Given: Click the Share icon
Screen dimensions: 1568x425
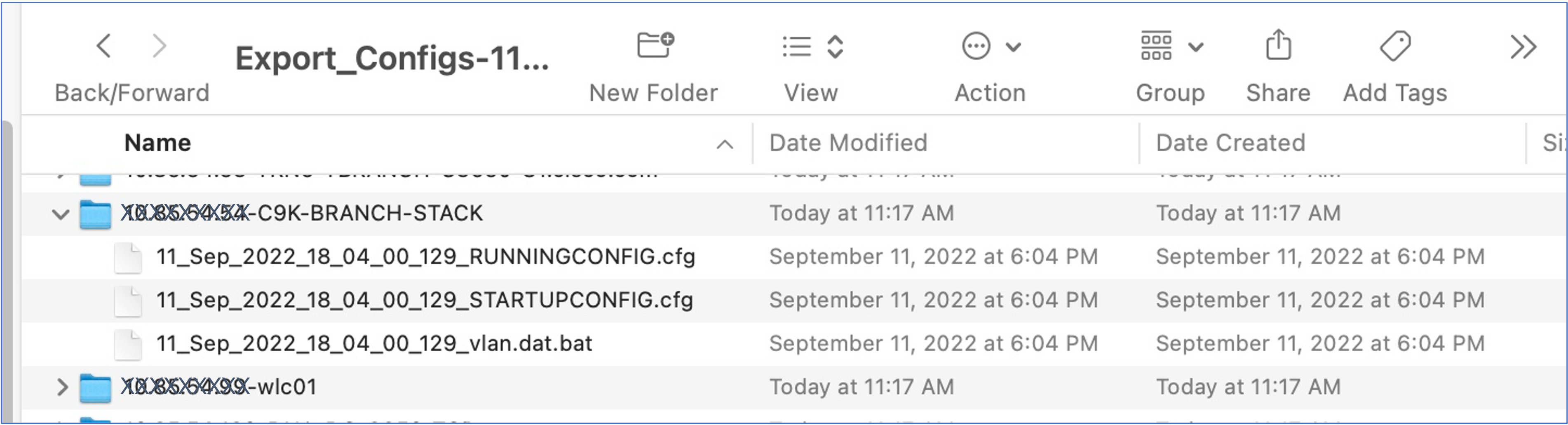Looking at the screenshot, I should click(x=1278, y=46).
